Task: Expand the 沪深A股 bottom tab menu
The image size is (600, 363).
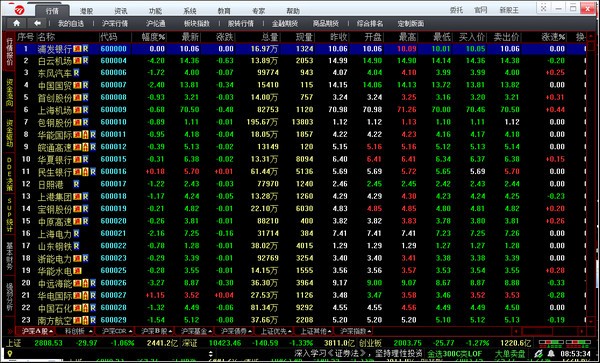Action: click(51, 331)
